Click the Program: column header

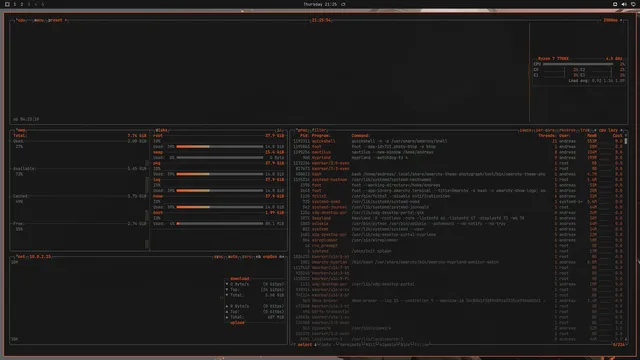(x=321, y=136)
